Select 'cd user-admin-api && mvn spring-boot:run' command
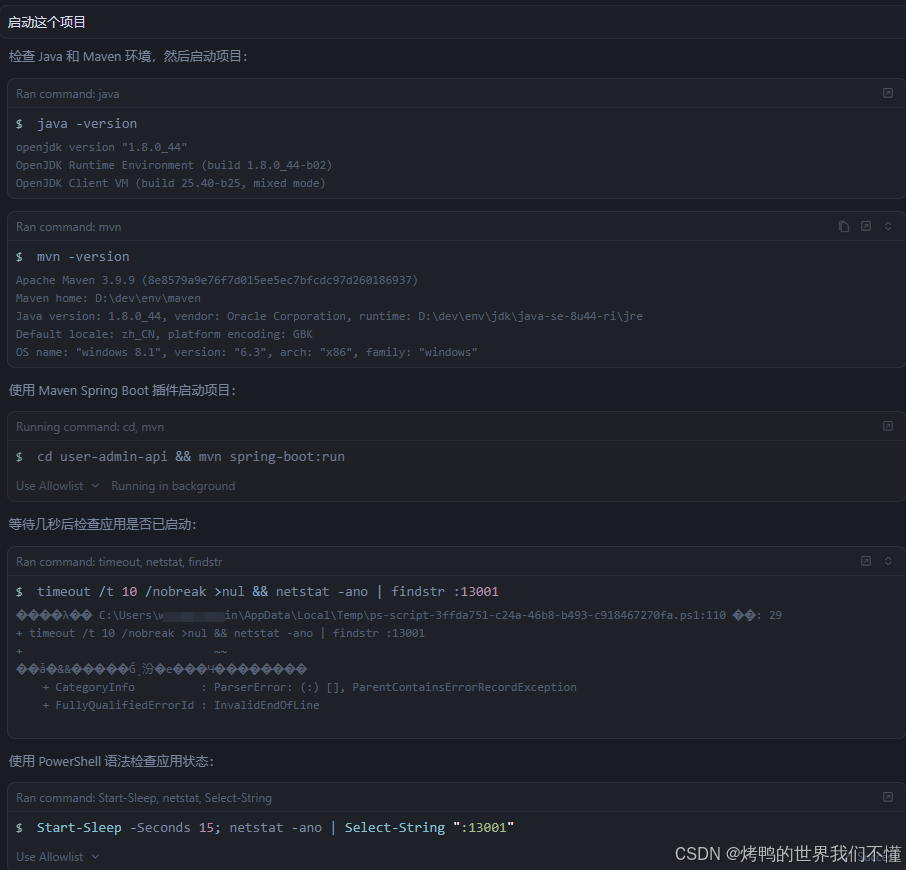 [x=191, y=456]
